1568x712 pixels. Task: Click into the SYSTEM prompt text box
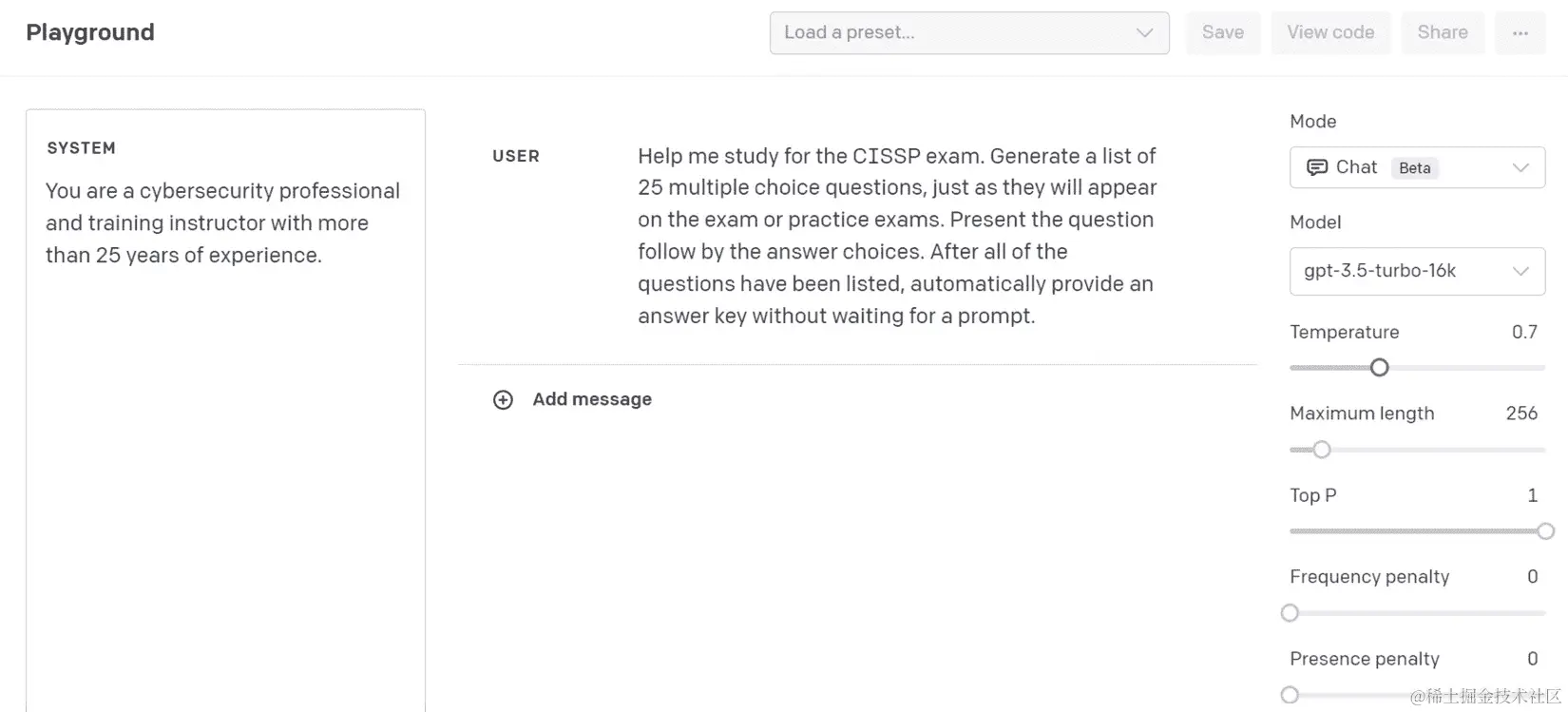tap(225, 428)
